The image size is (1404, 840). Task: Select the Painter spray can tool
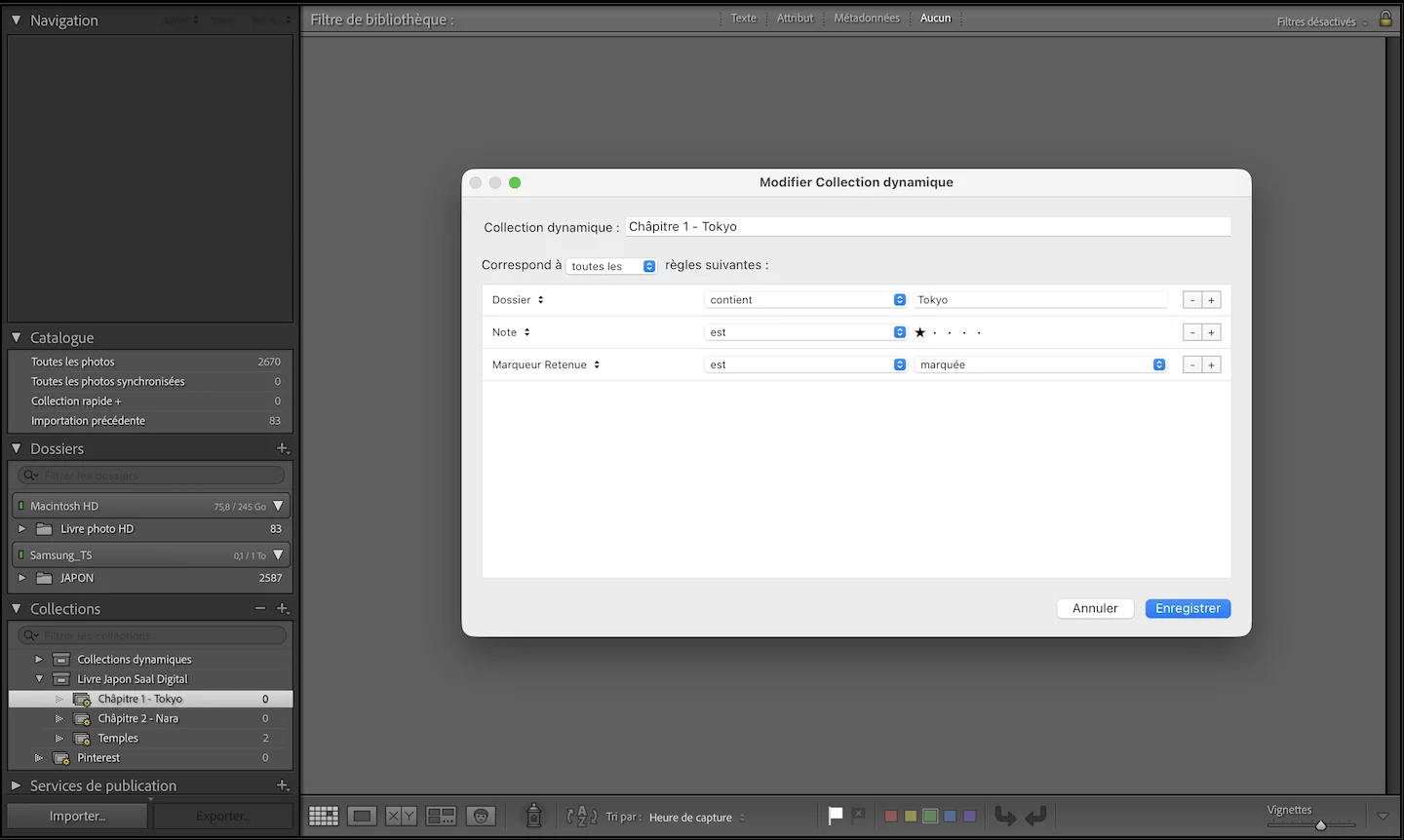(x=533, y=816)
